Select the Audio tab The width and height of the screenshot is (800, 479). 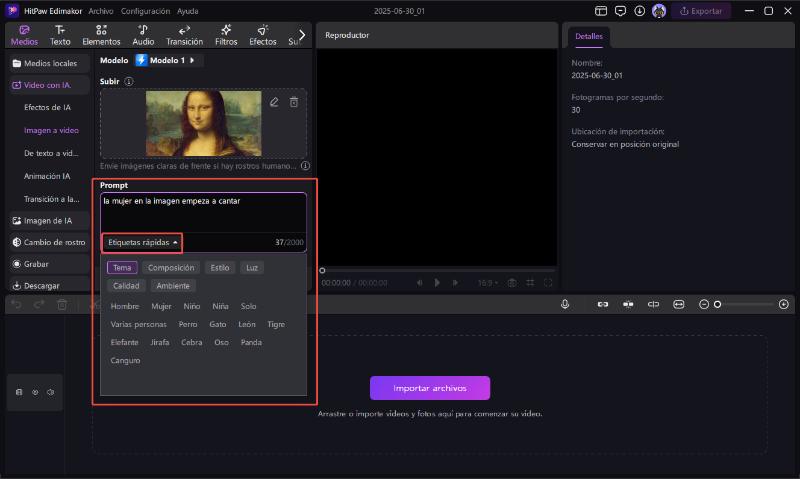[143, 35]
